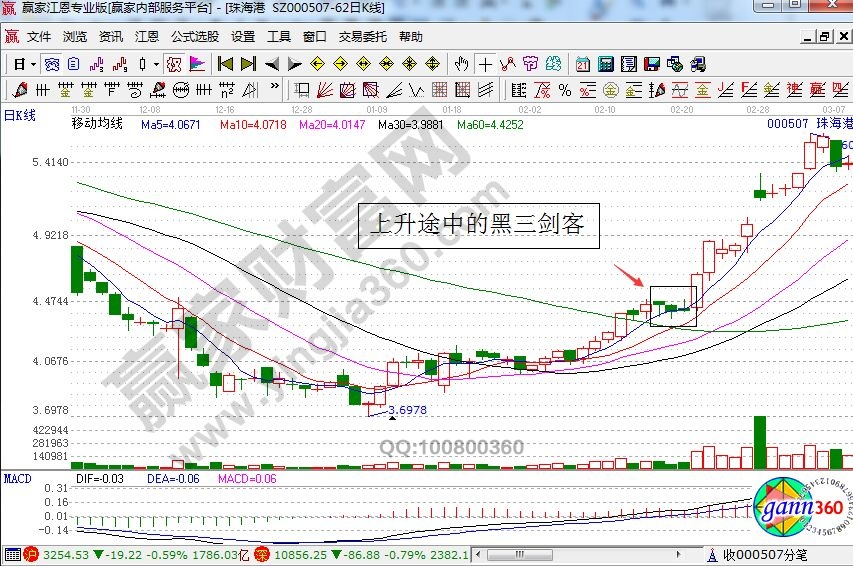Select the hand pan tool

(461, 64)
